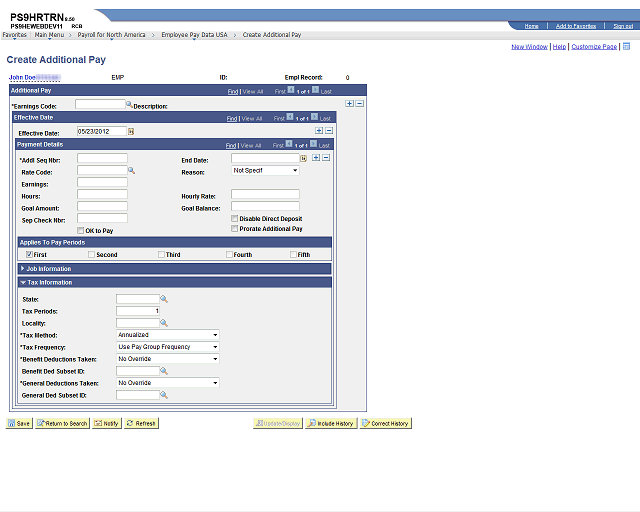Click into the Hourly Rate field
Screen dimensions: 640x512
[265, 194]
